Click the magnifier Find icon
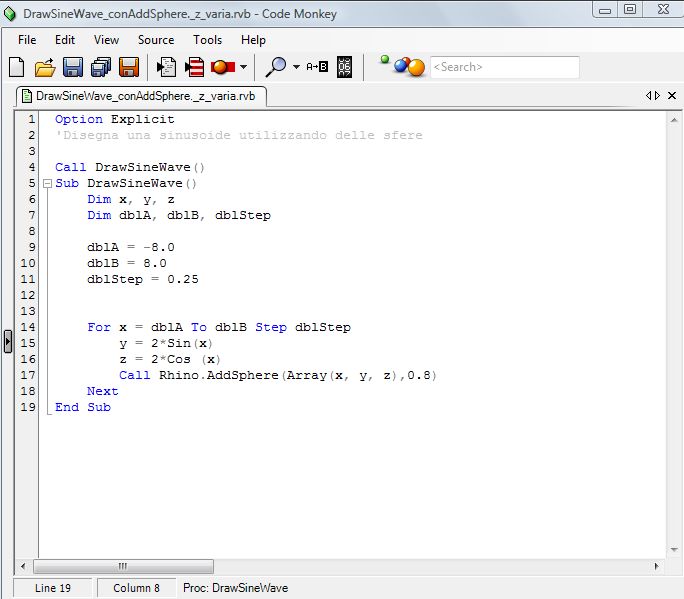Viewport: 684px width, 599px height. click(x=276, y=67)
